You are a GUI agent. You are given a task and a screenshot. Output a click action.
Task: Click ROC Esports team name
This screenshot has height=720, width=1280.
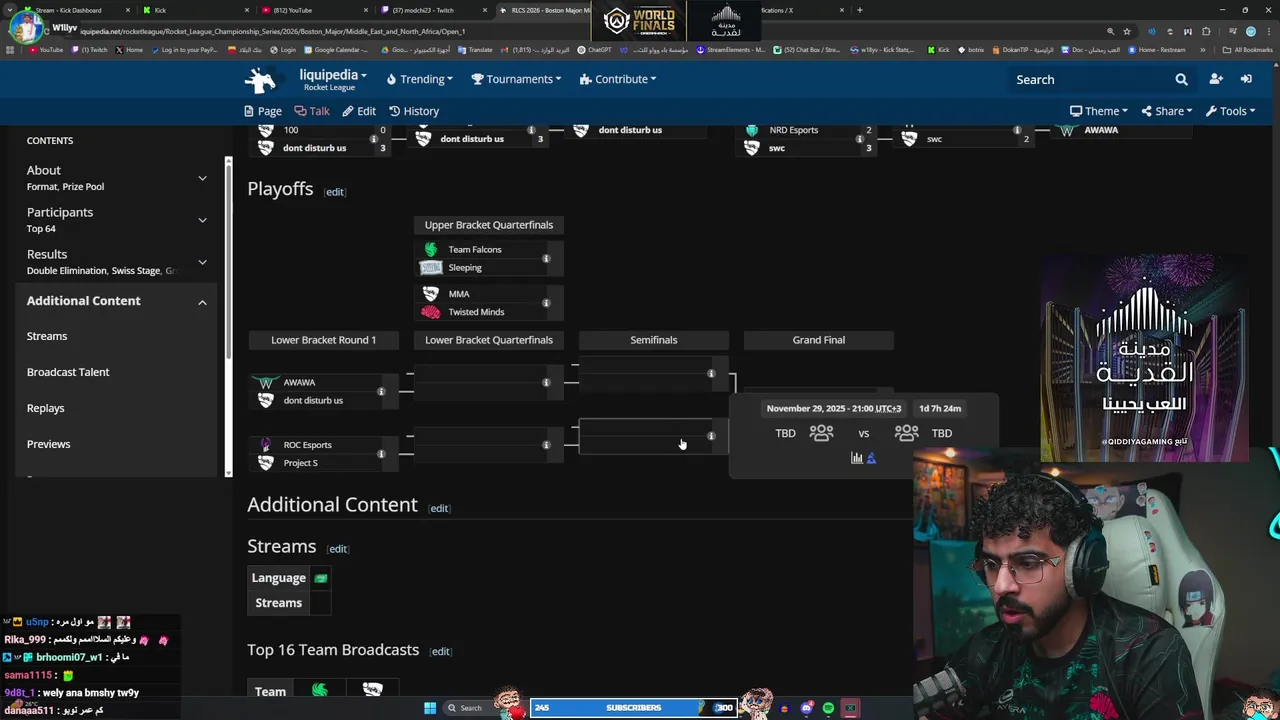[x=307, y=445]
